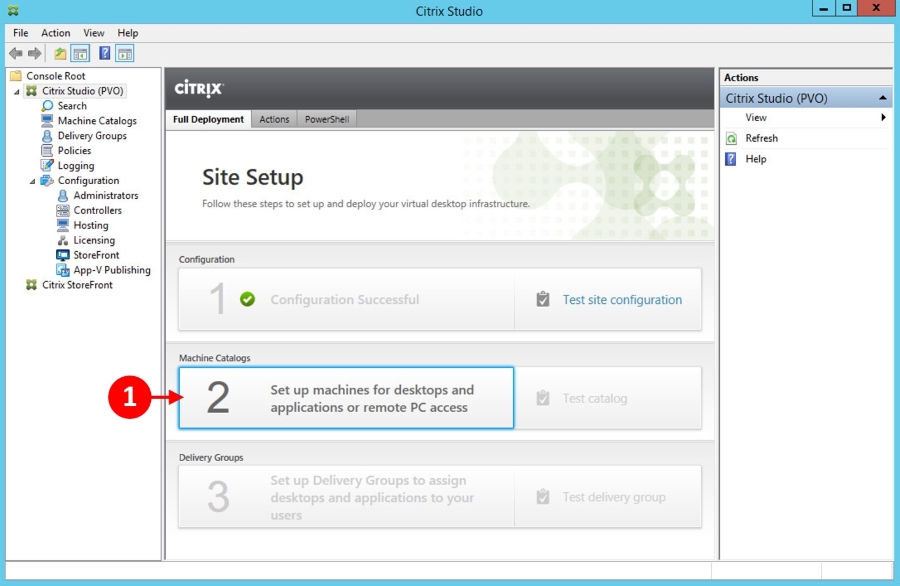The image size is (900, 586).
Task: Open the Help menu in menu bar
Action: [x=127, y=33]
